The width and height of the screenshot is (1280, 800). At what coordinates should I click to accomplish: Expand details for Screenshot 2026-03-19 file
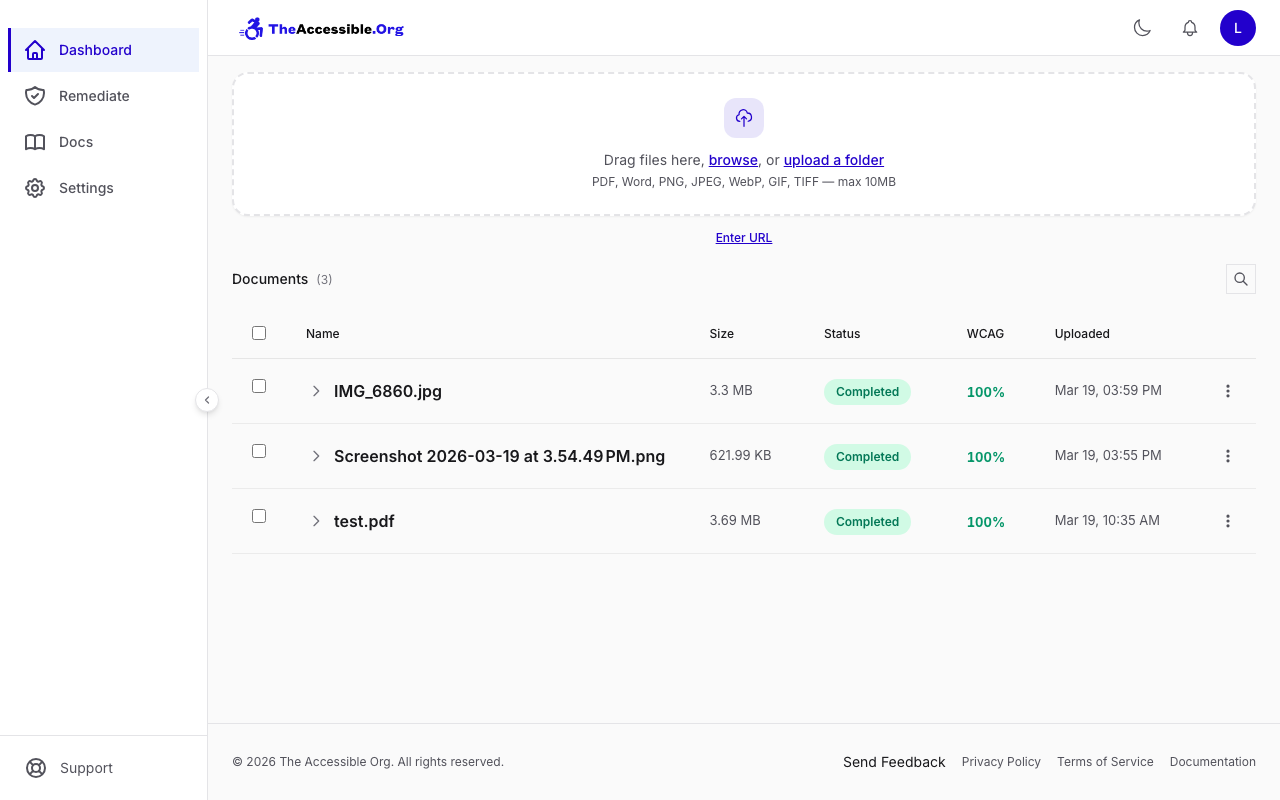[x=316, y=456]
